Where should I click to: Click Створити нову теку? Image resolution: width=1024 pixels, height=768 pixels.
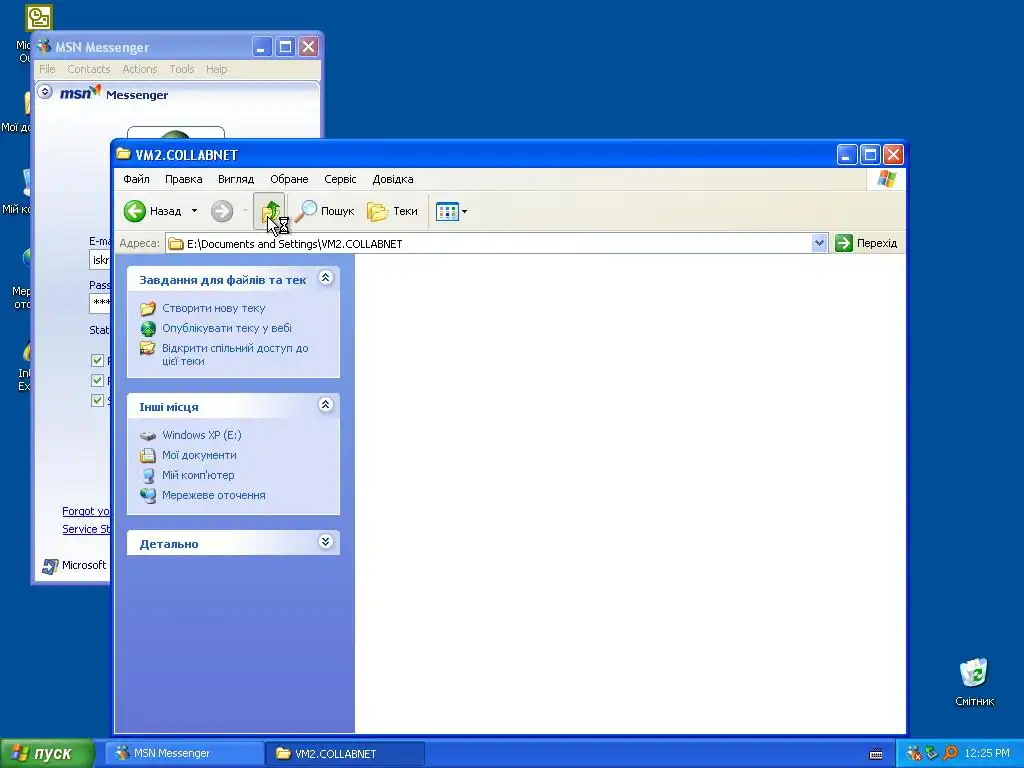pyautogui.click(x=214, y=308)
